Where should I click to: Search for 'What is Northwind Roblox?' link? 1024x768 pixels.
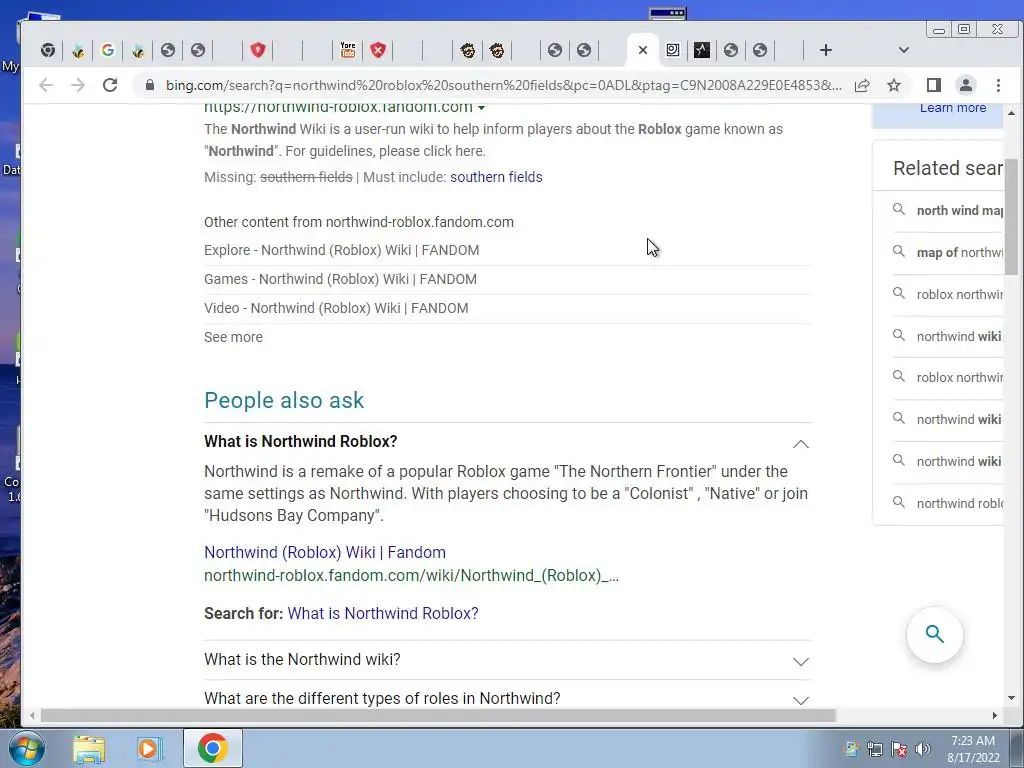click(x=383, y=613)
